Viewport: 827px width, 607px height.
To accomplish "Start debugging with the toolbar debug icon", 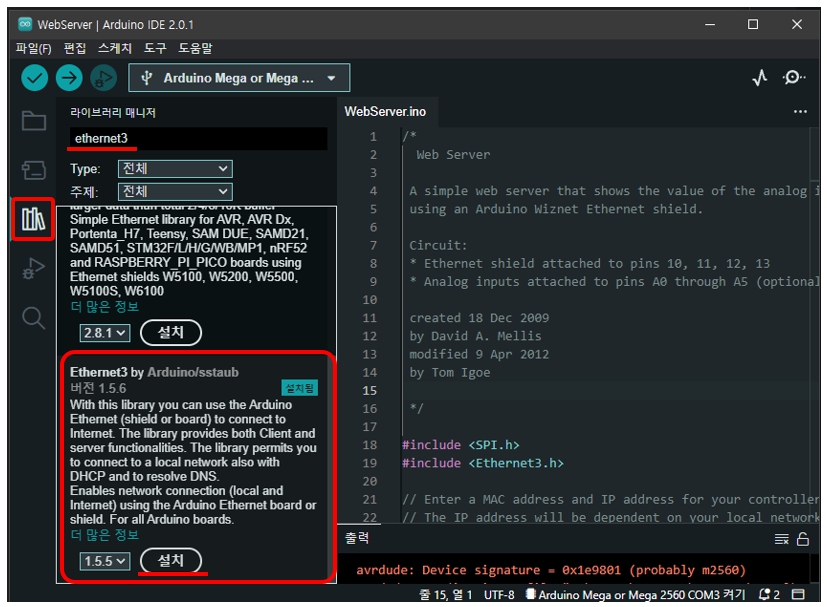I will coord(103,78).
